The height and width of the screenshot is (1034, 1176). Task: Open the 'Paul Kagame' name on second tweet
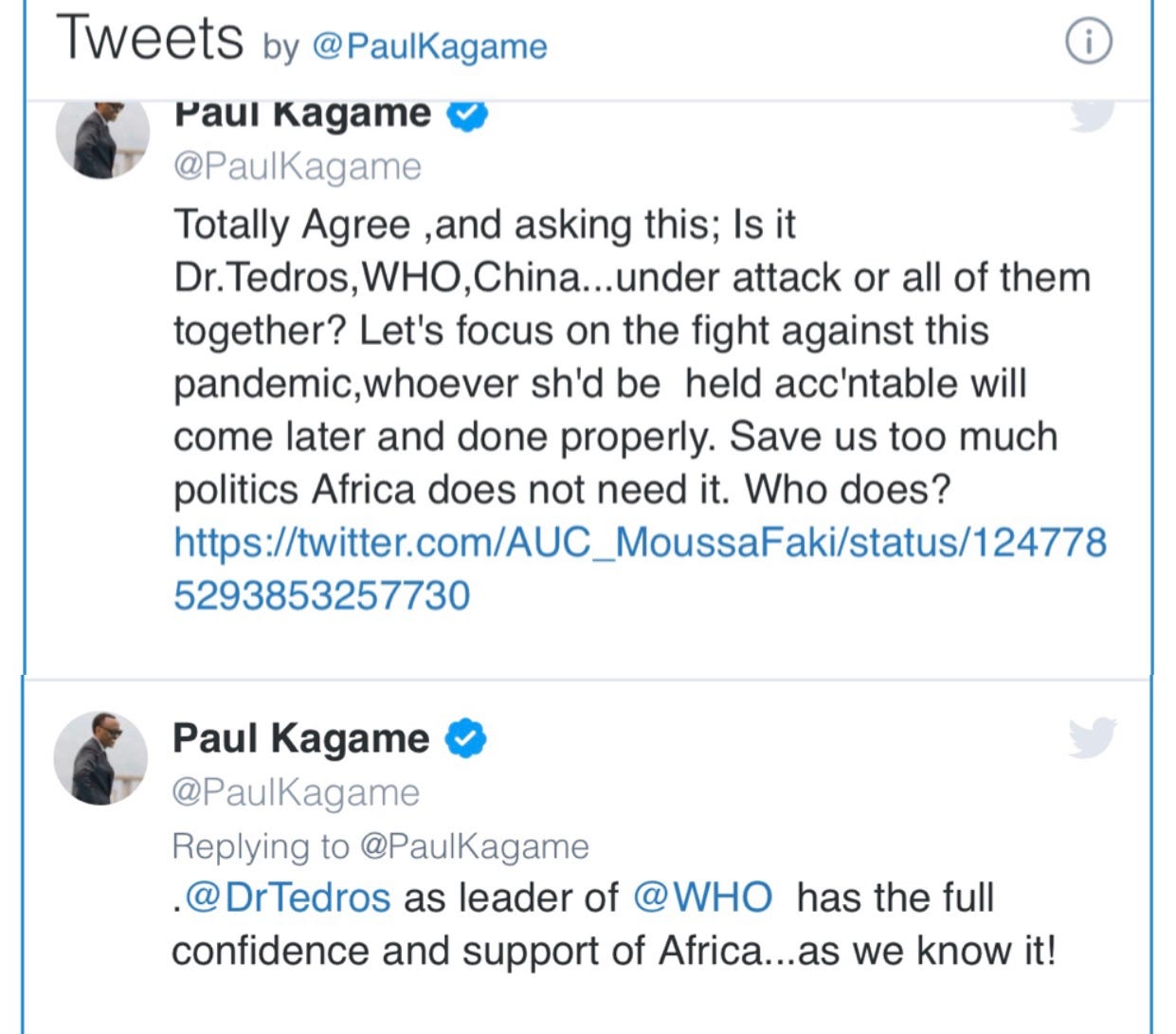pyautogui.click(x=300, y=738)
